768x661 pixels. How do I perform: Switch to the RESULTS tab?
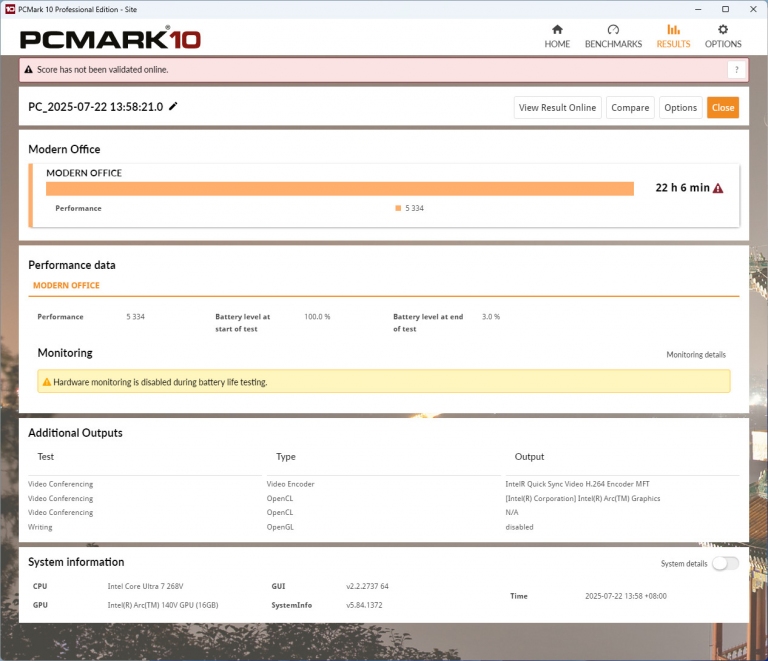click(673, 37)
